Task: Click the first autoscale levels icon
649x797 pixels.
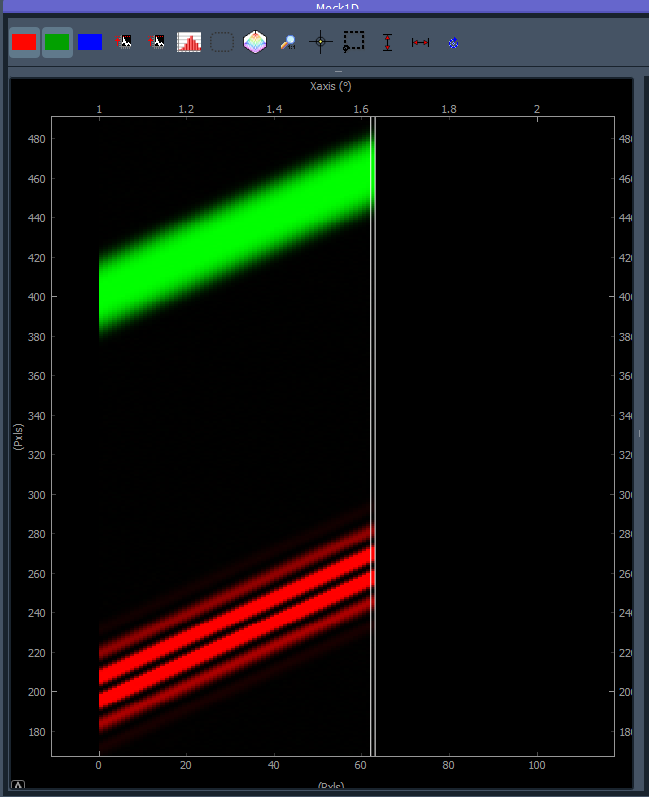Action: [x=123, y=42]
